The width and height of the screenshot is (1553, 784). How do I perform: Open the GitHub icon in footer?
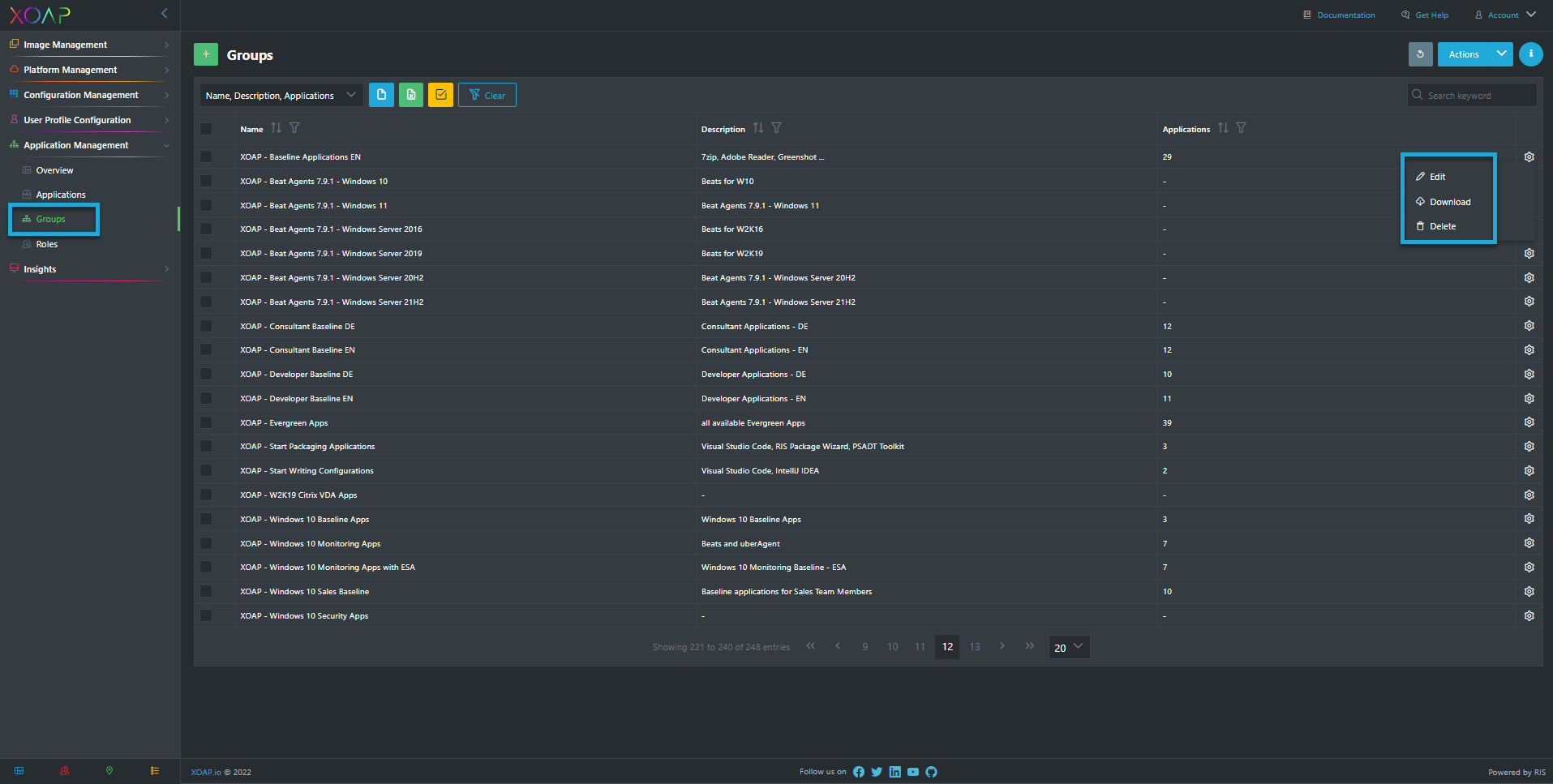[x=931, y=772]
